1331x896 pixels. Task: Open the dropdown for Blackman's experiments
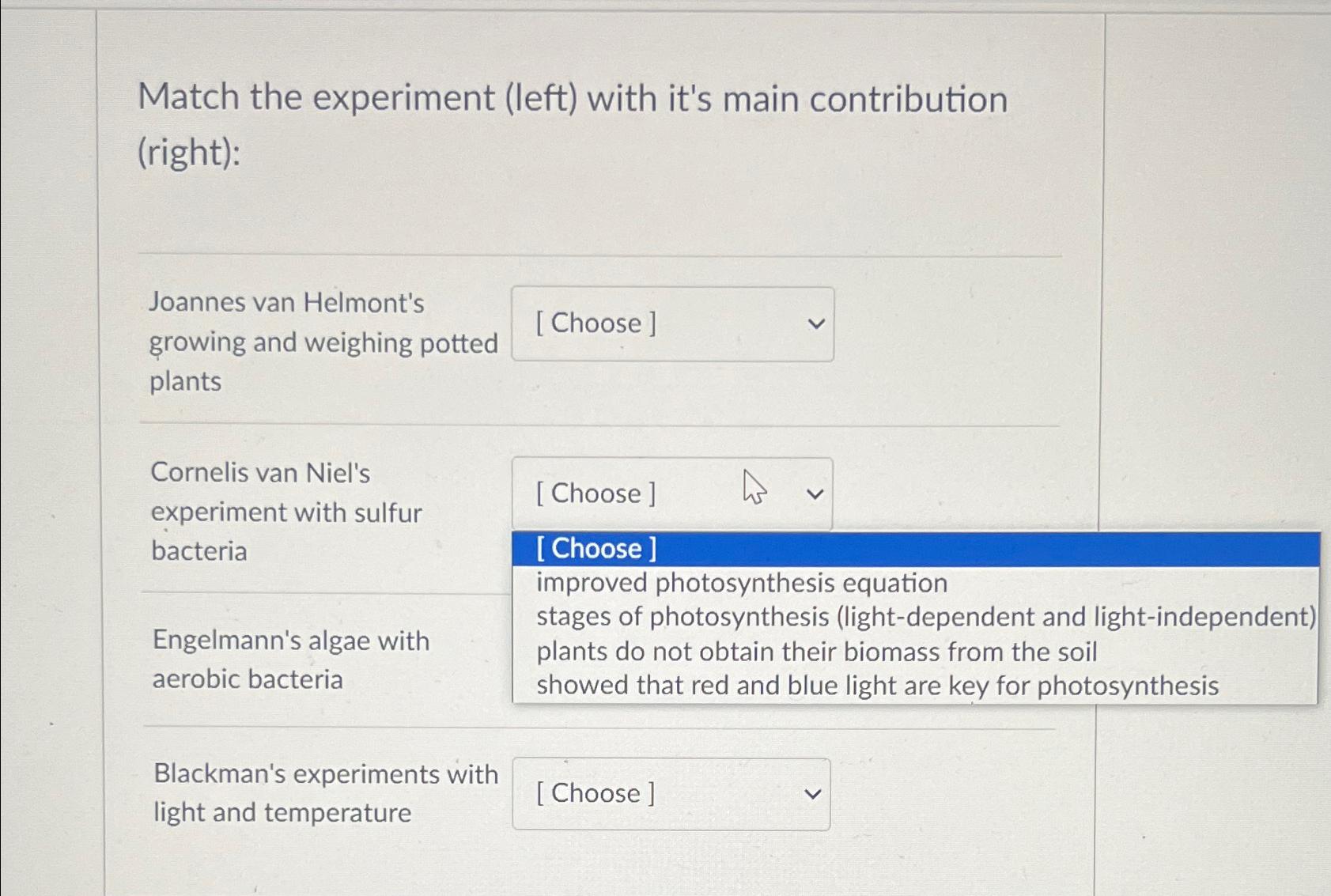coord(671,793)
